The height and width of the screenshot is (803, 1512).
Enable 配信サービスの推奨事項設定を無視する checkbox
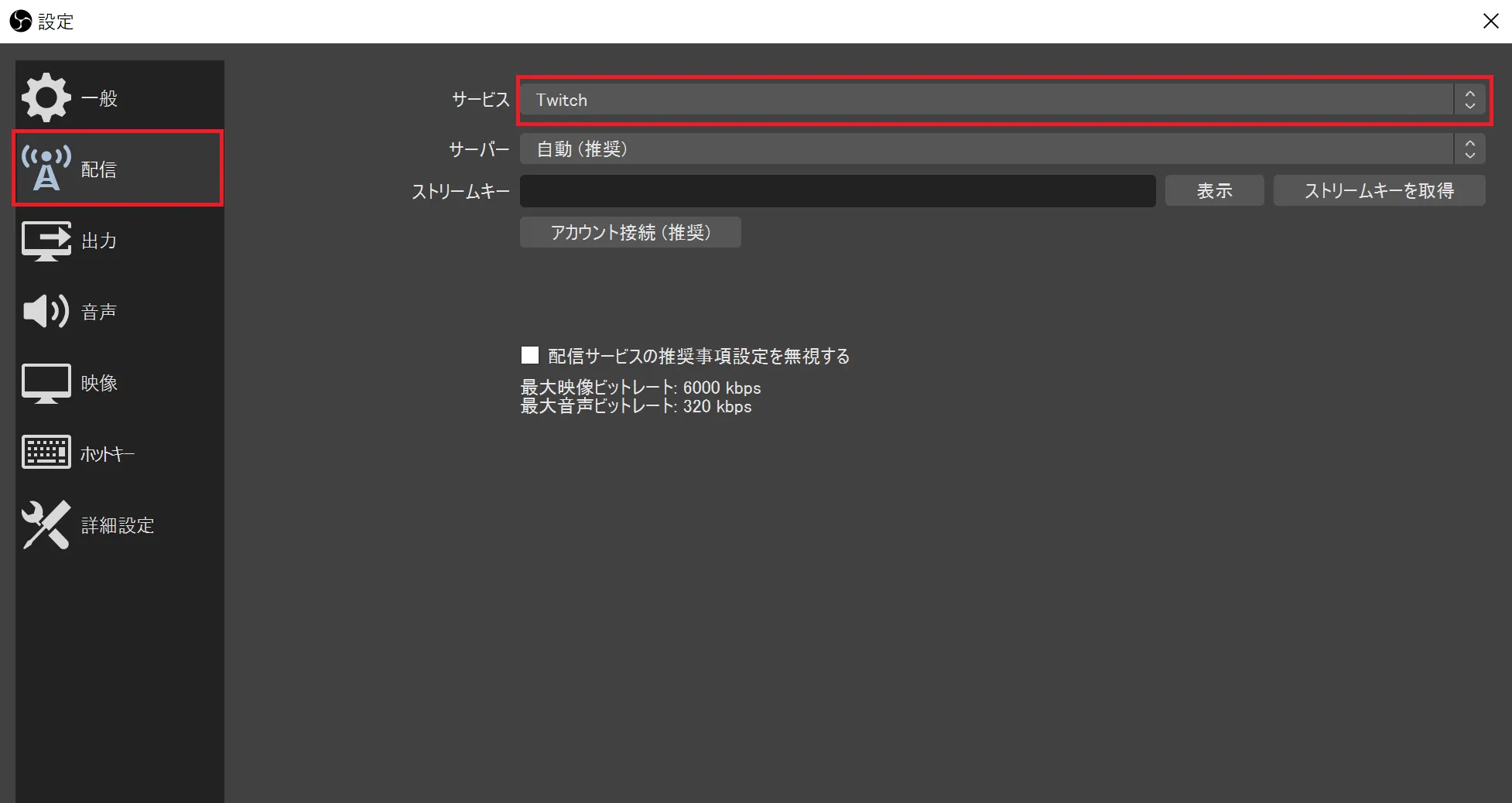(530, 355)
